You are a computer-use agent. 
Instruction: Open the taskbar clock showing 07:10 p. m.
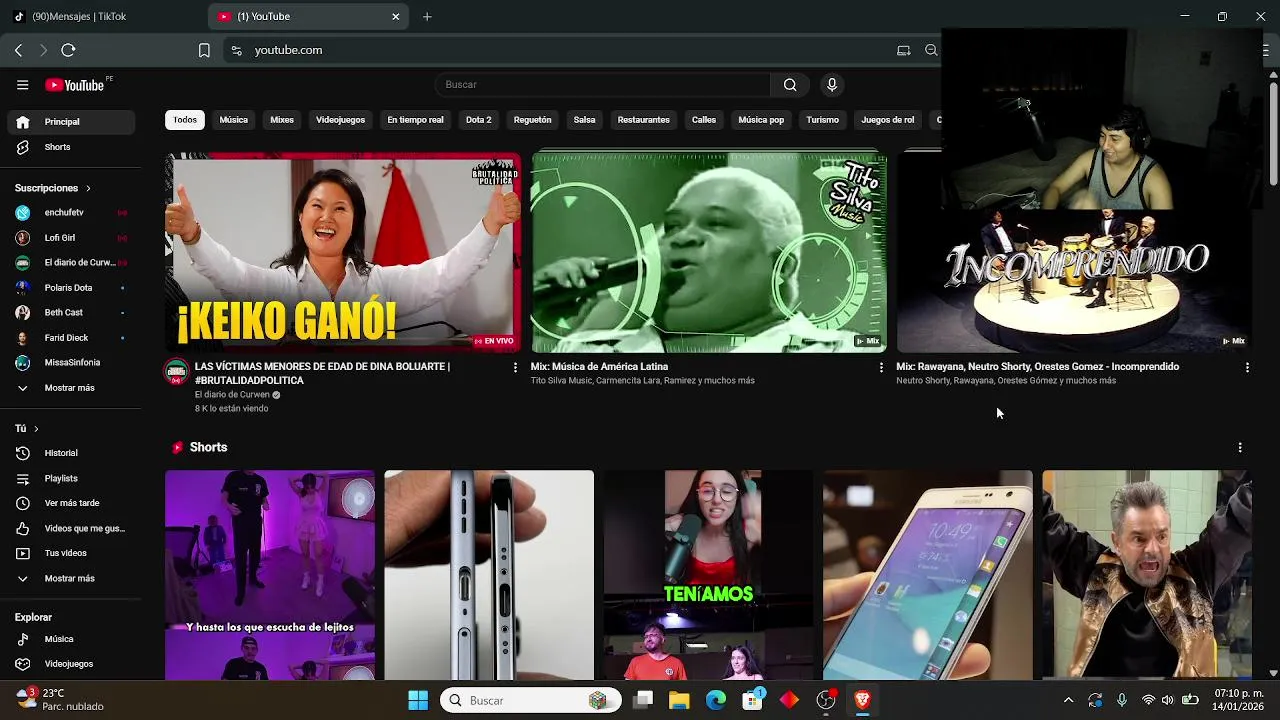tap(1238, 700)
